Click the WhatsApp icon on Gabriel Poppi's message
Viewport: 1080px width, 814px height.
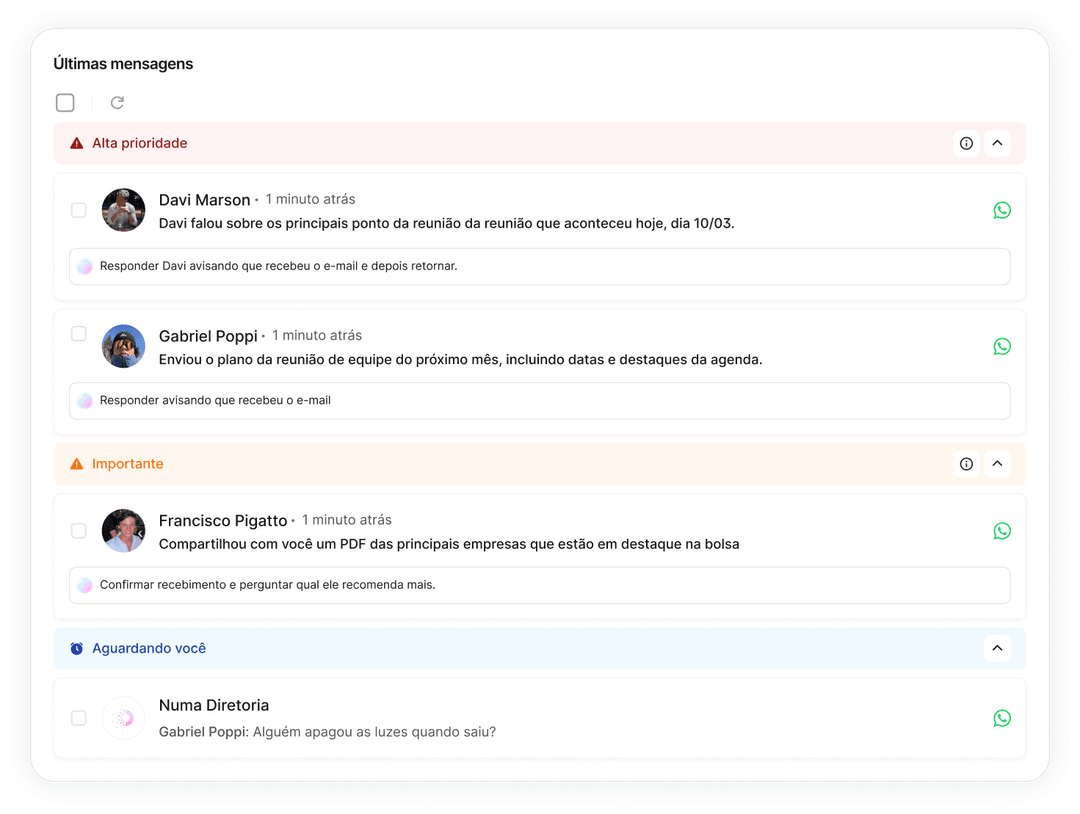click(1002, 346)
